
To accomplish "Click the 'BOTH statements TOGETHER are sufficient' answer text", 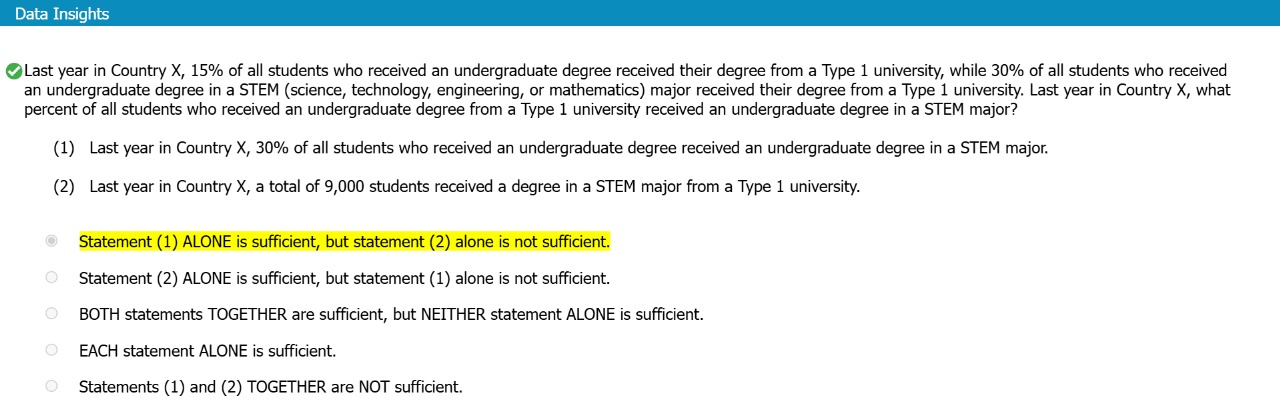I will coord(391,314).
